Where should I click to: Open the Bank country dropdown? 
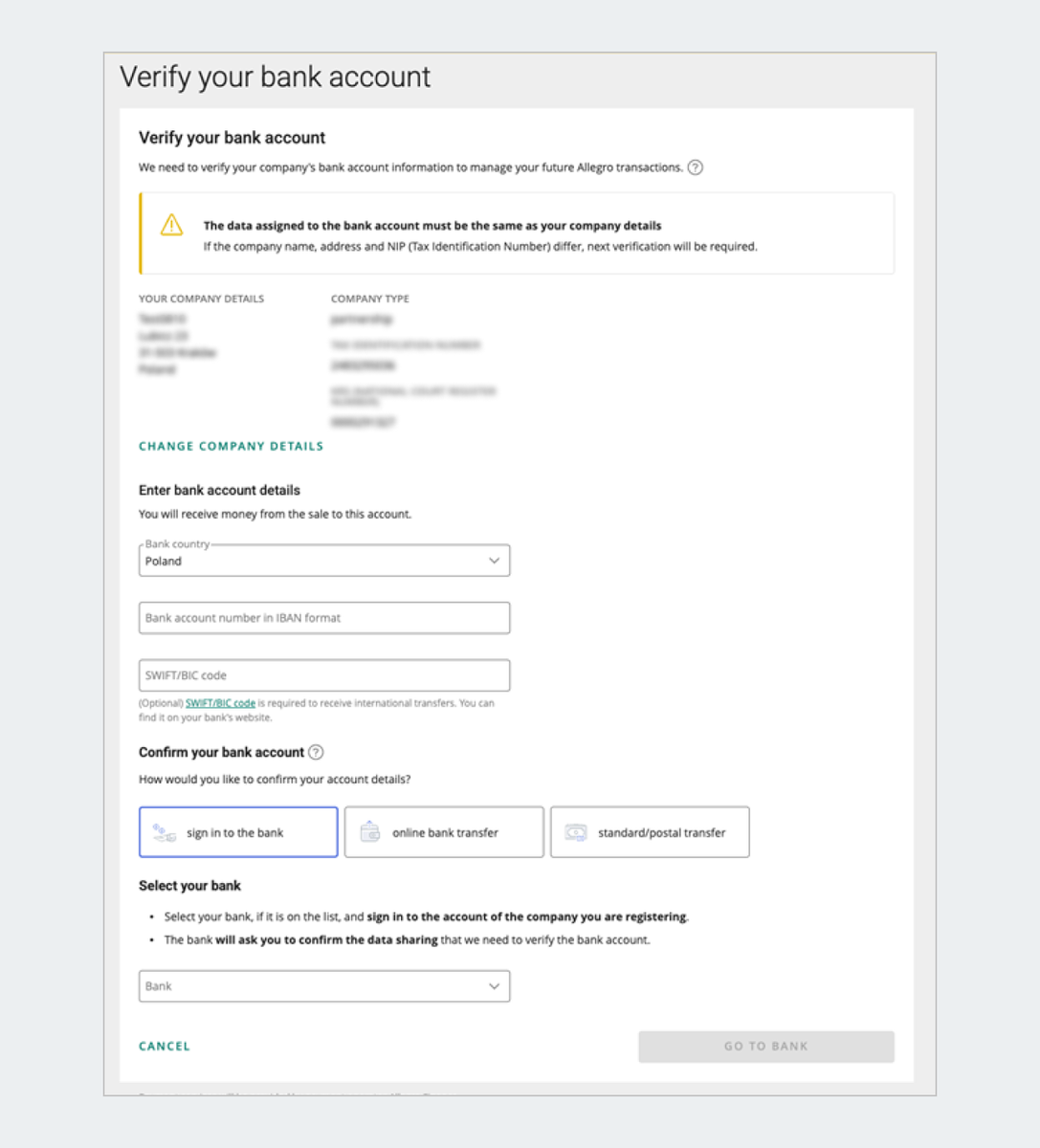click(x=323, y=561)
